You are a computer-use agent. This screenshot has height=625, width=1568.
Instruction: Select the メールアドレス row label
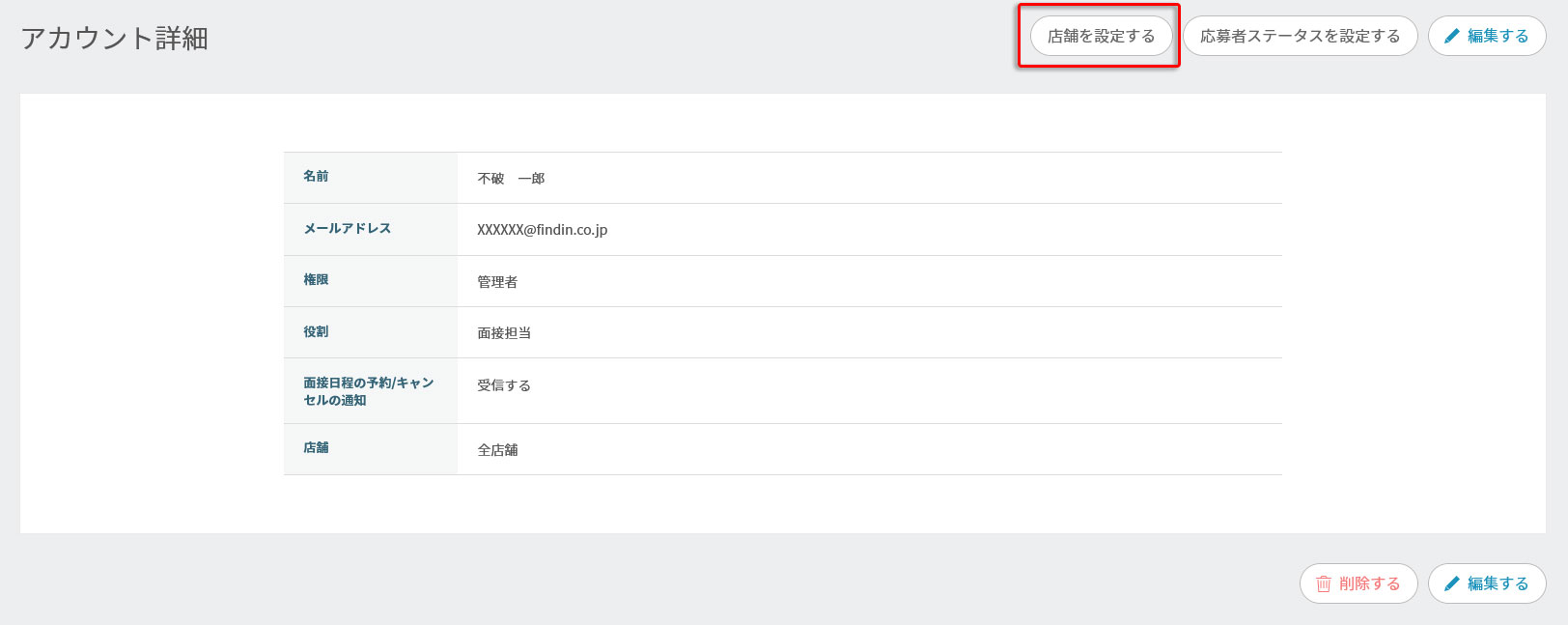pos(347,229)
